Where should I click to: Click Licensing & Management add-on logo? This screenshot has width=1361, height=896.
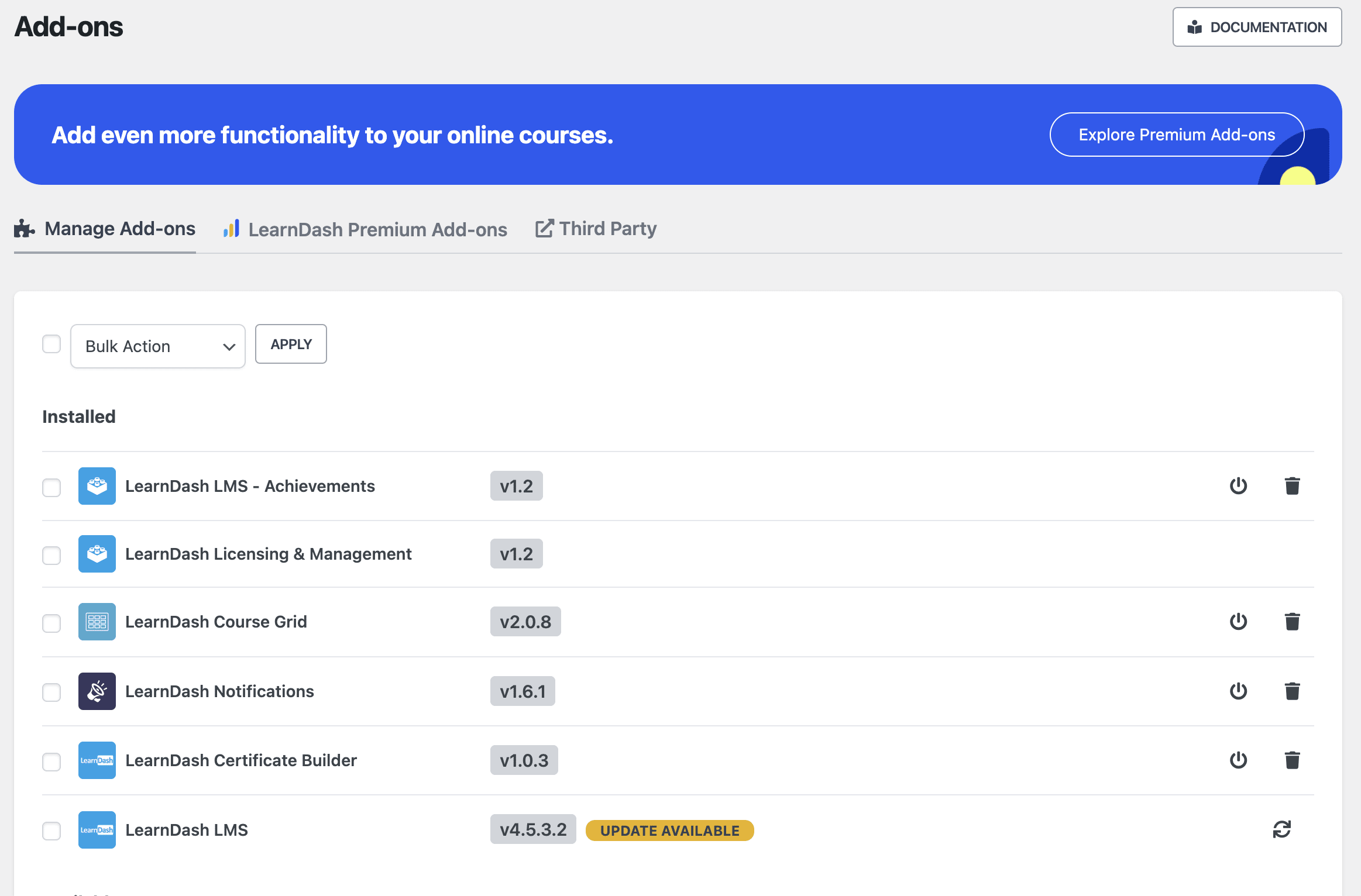click(97, 554)
